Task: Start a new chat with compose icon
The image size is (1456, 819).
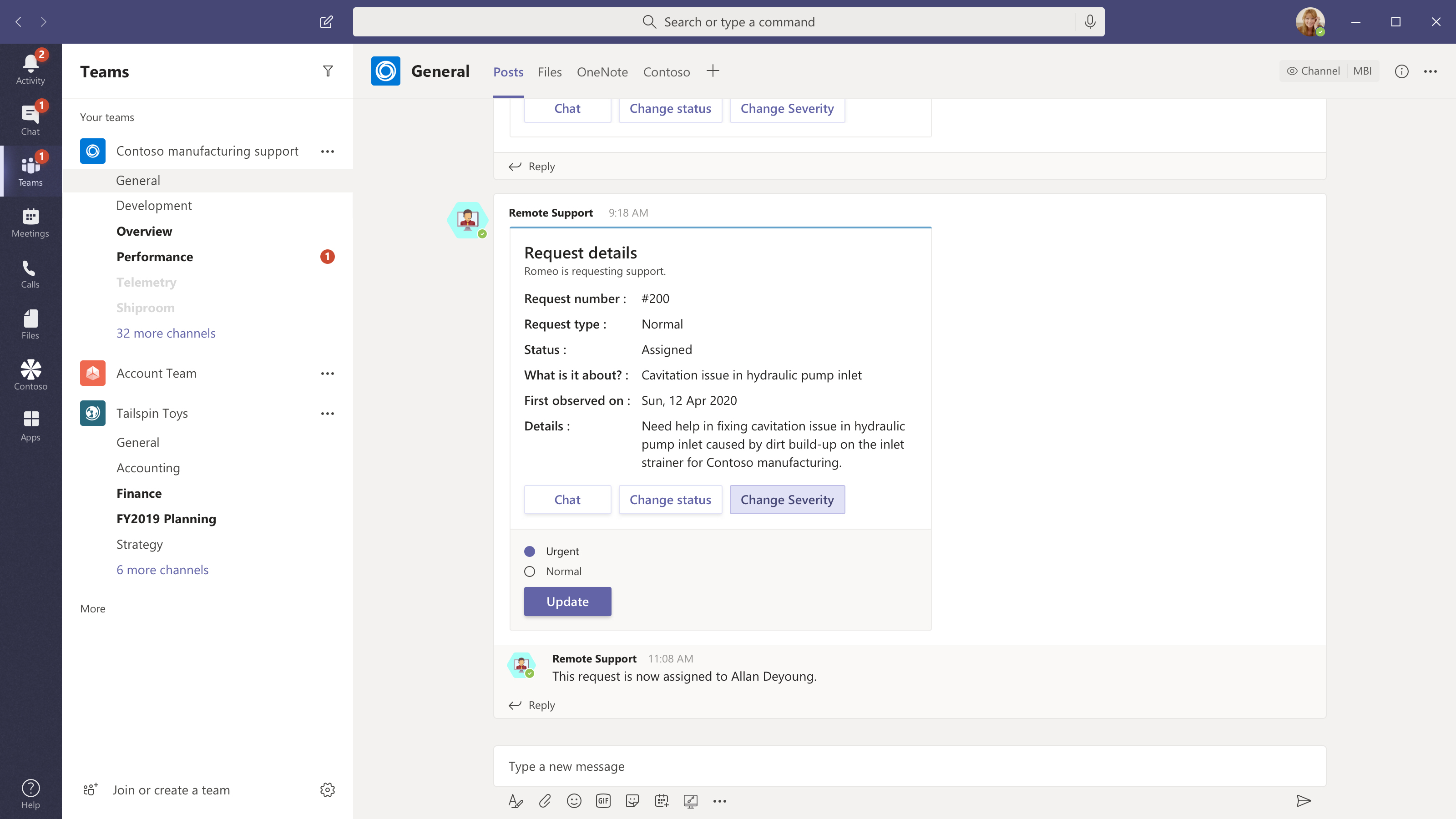Action: 326,22
